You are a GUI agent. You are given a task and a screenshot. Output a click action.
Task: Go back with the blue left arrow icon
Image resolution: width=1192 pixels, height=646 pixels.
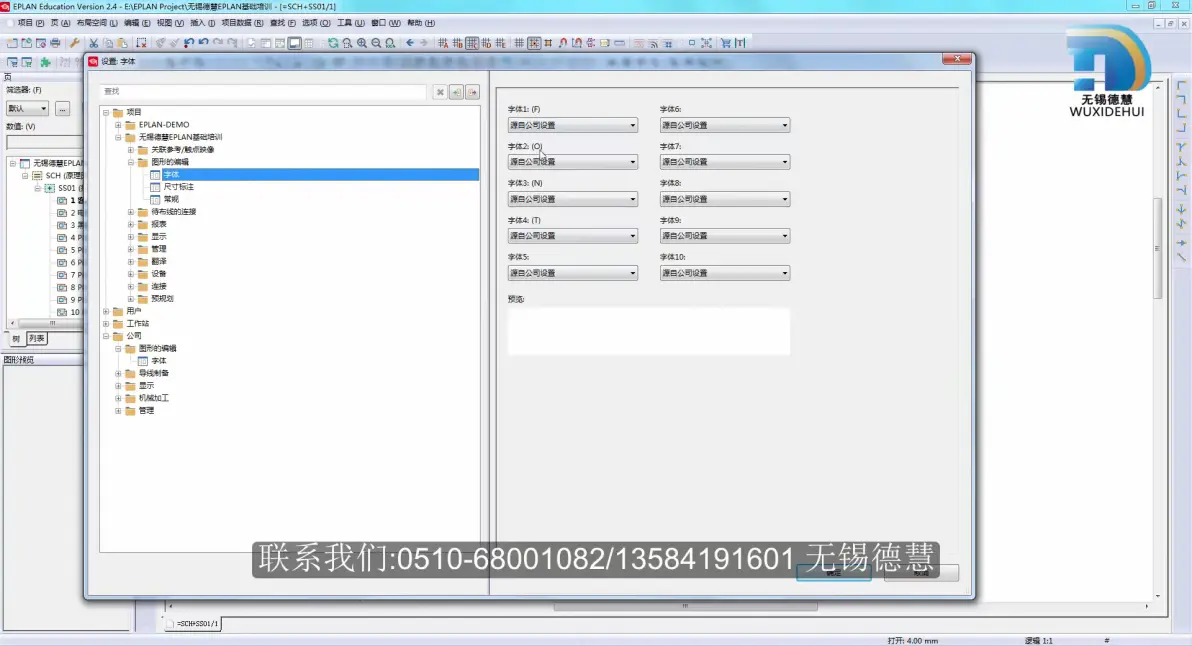(x=410, y=43)
